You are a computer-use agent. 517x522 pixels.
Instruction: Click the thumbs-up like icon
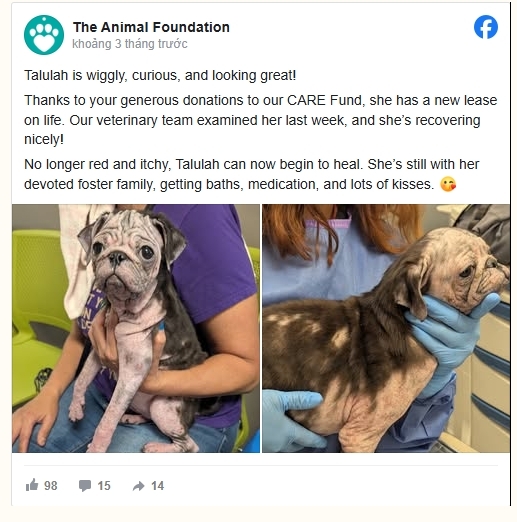32,485
